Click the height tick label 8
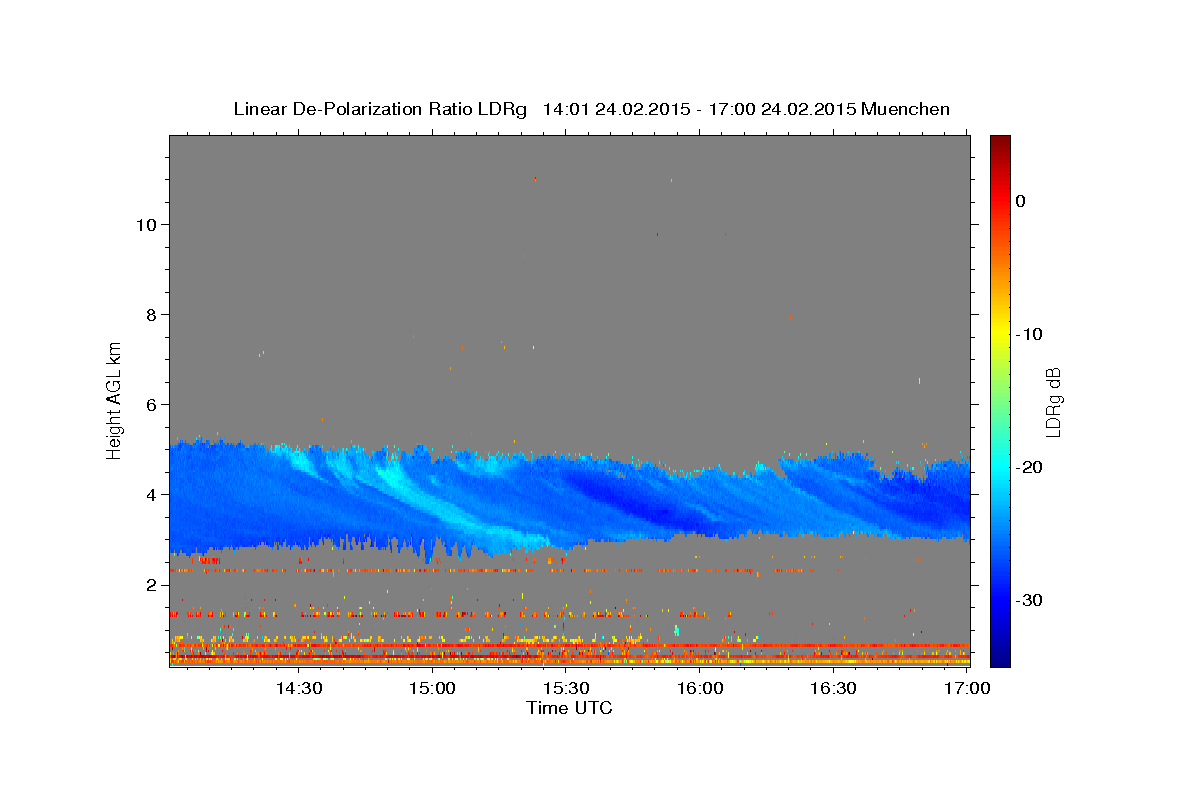This screenshot has height=800, width=1200. pos(152,315)
